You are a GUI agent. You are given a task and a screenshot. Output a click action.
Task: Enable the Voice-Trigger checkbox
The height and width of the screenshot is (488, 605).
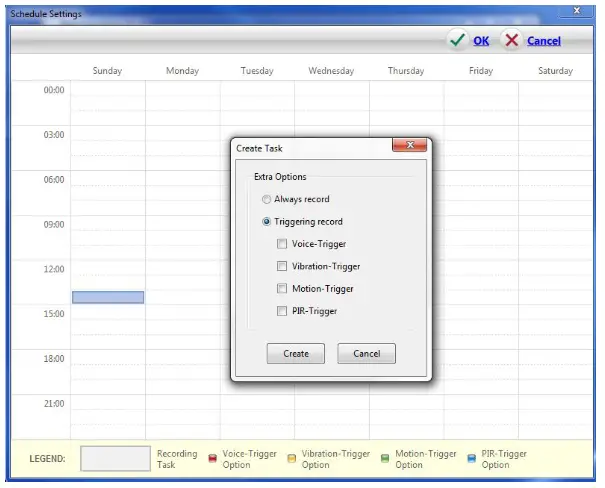tap(282, 244)
